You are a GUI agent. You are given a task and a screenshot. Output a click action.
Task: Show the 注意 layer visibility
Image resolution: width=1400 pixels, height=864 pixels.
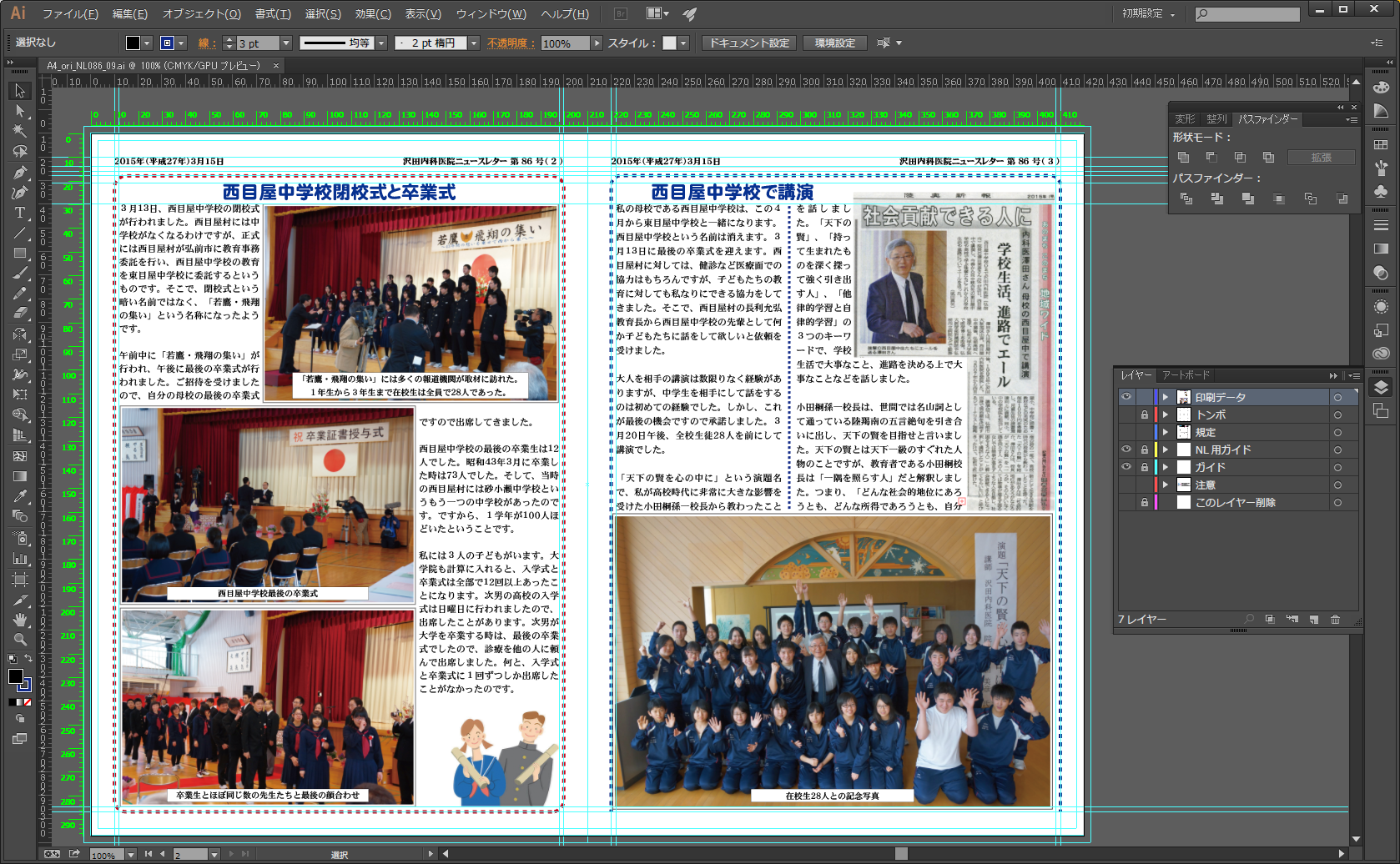point(1126,485)
